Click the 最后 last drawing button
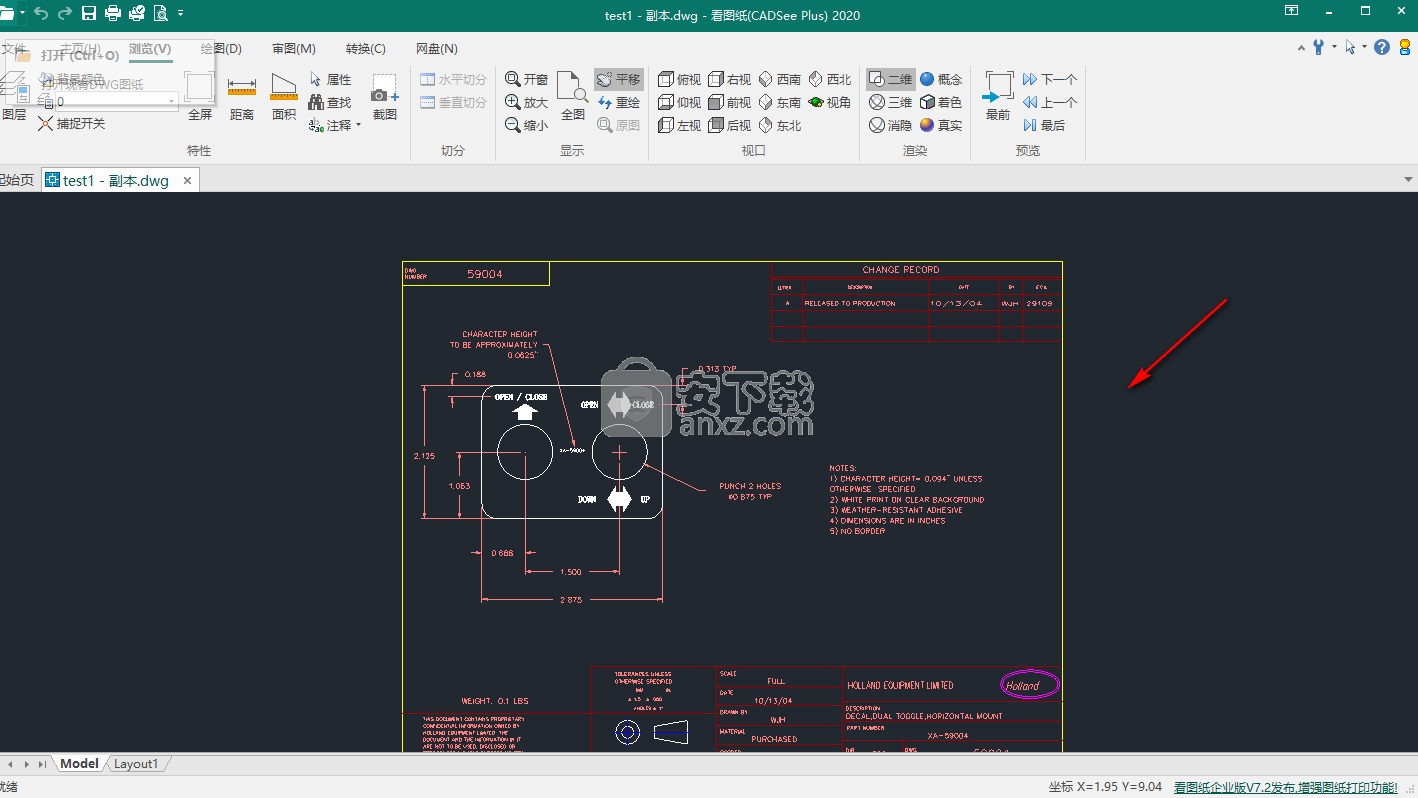This screenshot has width=1418, height=798. pos(1044,125)
